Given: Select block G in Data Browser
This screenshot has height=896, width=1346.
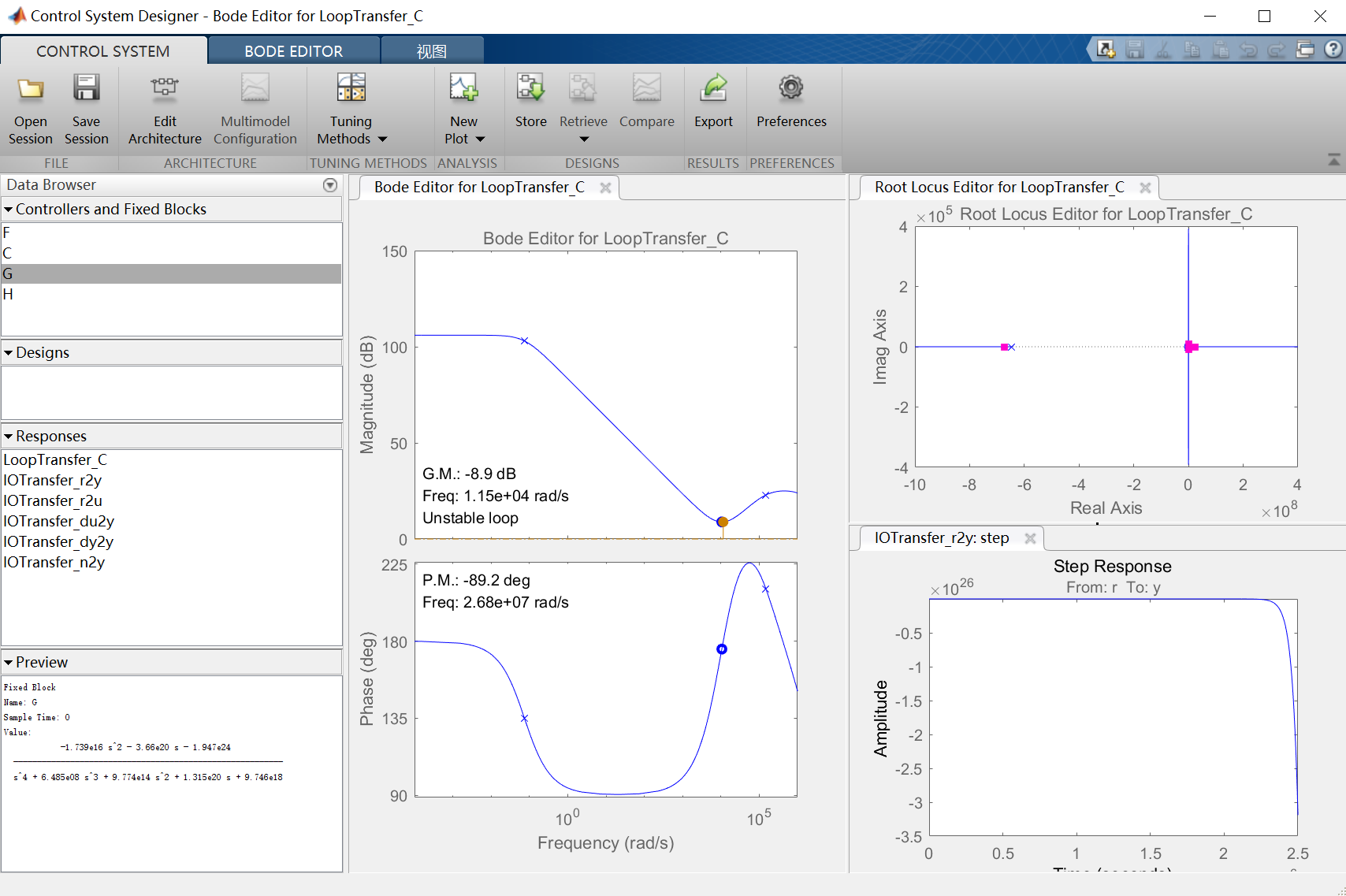Looking at the screenshot, I should tap(171, 273).
